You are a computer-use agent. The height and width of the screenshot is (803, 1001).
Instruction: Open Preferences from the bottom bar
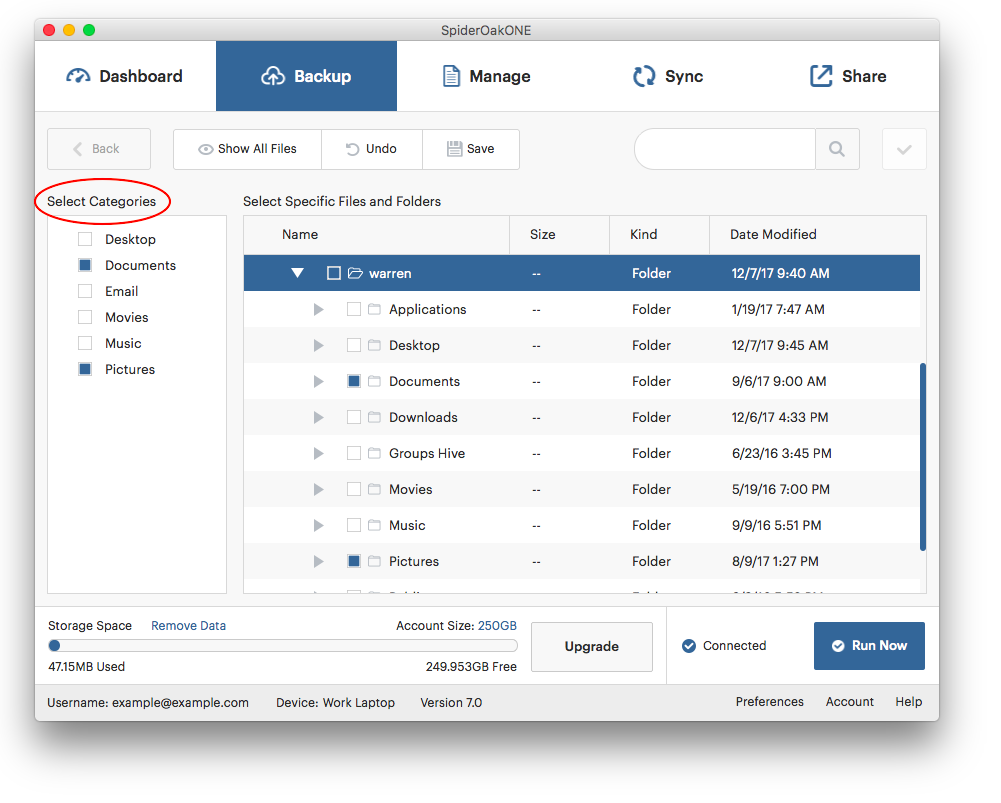click(x=769, y=702)
